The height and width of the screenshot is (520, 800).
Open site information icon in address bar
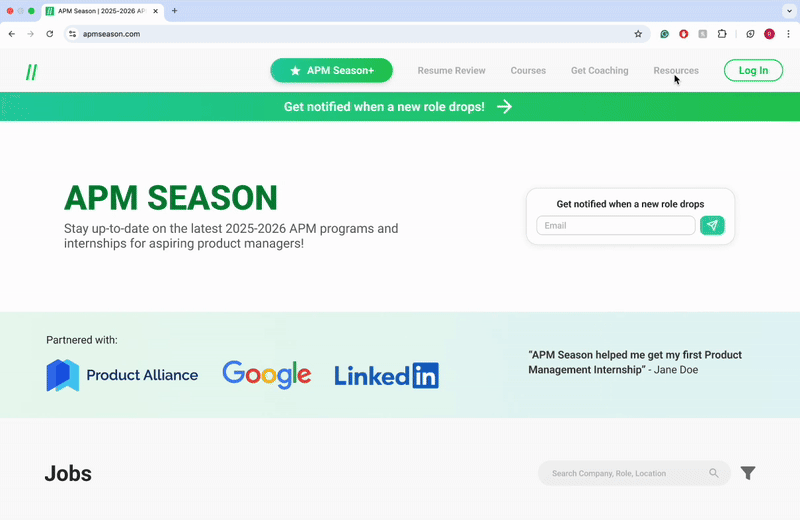click(72, 34)
